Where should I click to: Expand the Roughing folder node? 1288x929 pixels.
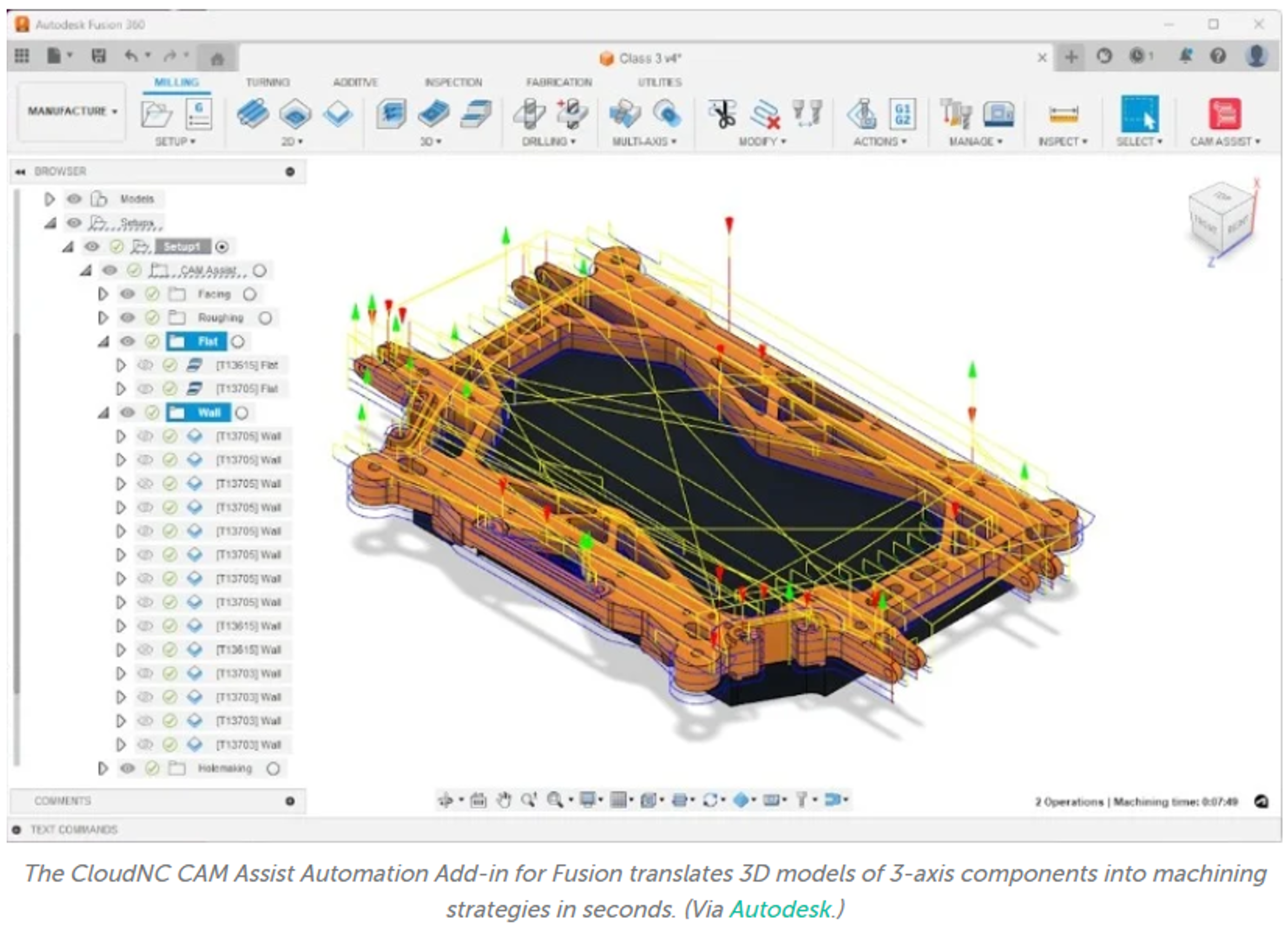pyautogui.click(x=103, y=317)
